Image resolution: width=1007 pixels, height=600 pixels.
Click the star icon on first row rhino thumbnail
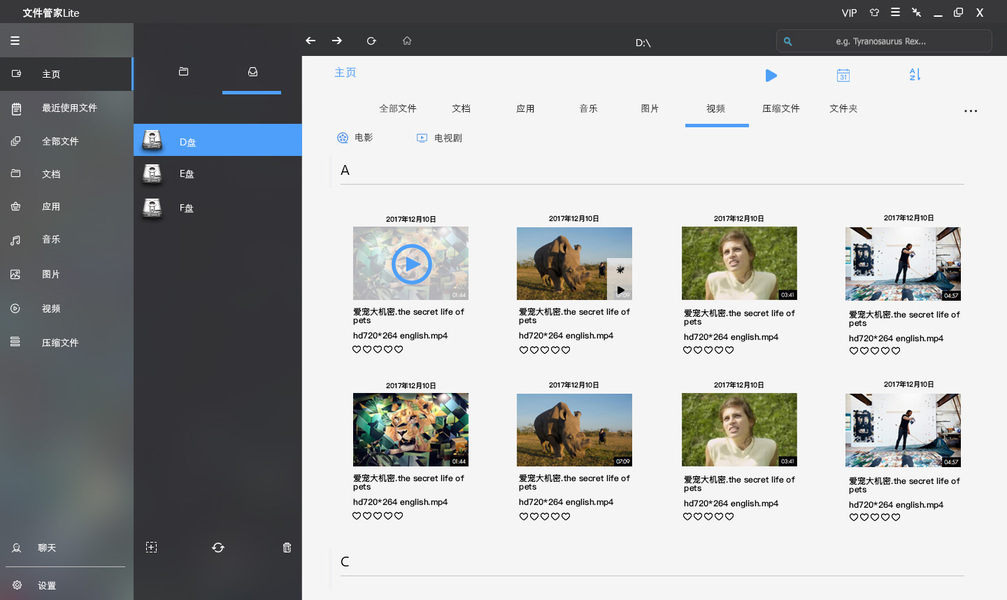coord(620,270)
